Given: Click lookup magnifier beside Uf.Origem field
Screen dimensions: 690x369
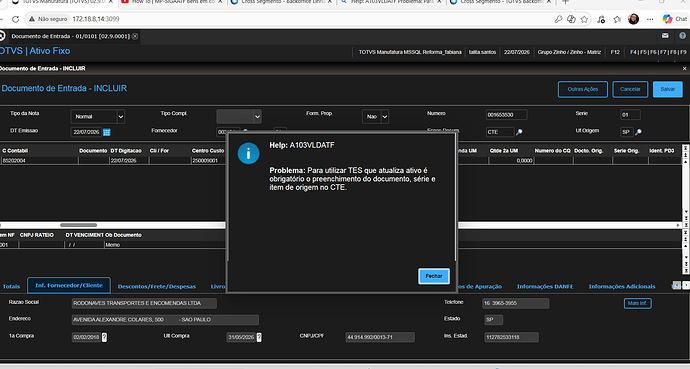Looking at the screenshot, I should pos(638,132).
